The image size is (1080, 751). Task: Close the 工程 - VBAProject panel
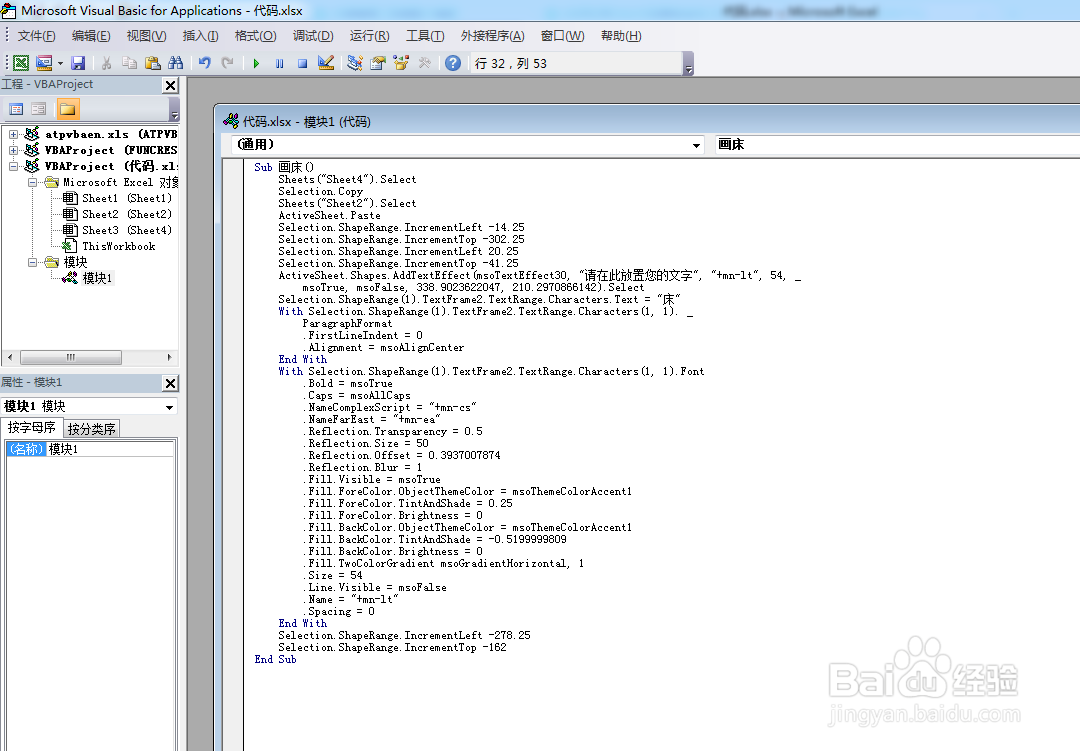tap(170, 85)
